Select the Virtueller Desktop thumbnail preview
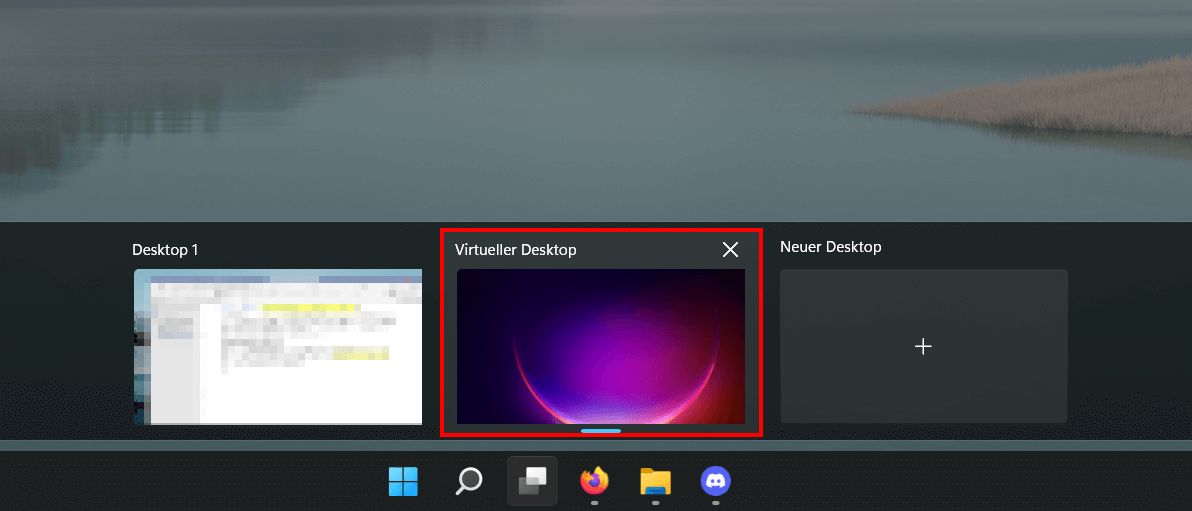1192x511 pixels. tap(601, 346)
